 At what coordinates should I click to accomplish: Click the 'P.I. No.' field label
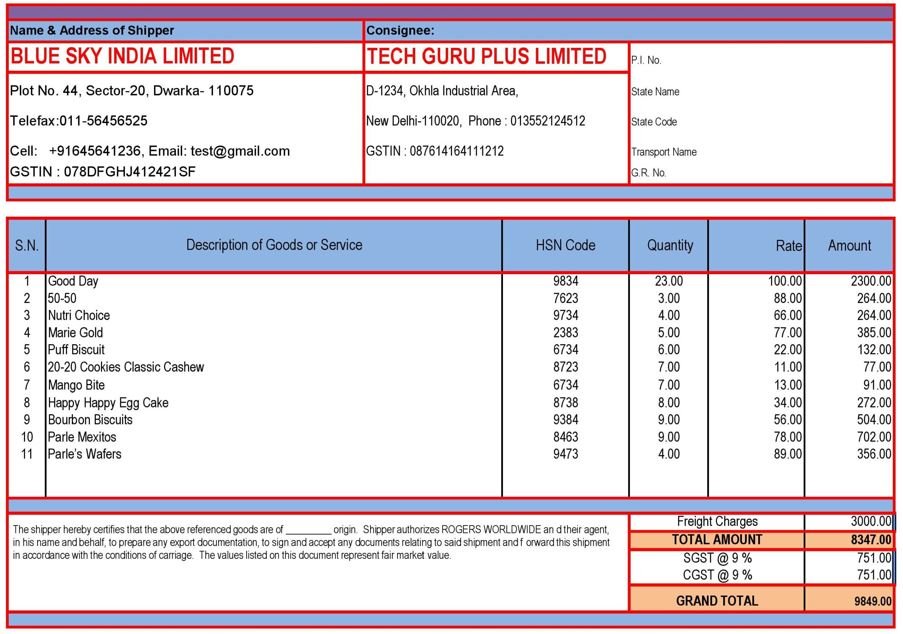point(646,60)
